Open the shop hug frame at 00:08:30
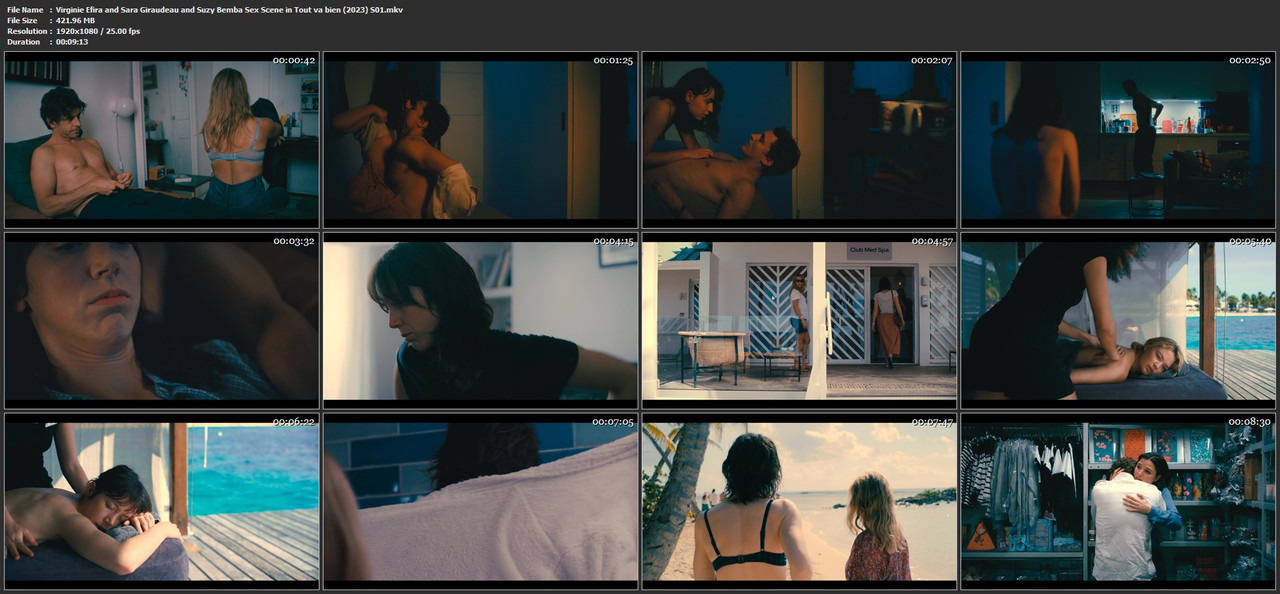The height and width of the screenshot is (594, 1280). [x=1118, y=501]
